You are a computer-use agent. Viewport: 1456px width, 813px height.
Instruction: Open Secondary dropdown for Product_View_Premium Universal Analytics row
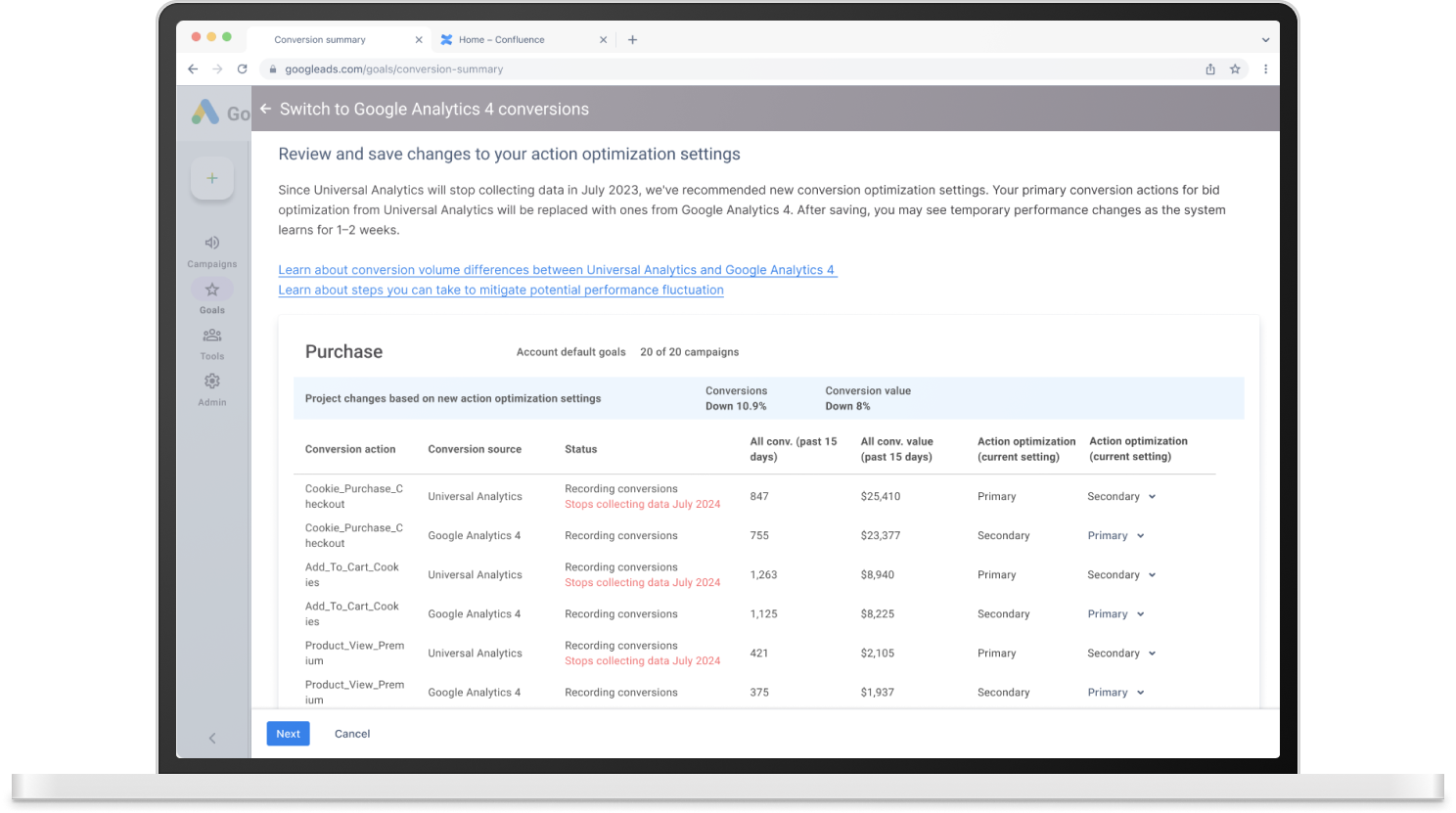click(1121, 654)
